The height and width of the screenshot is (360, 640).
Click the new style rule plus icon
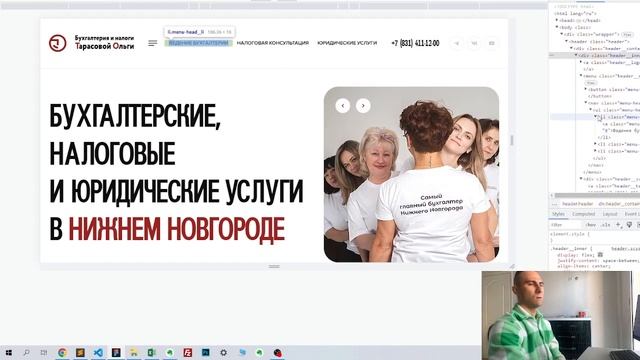[618, 225]
